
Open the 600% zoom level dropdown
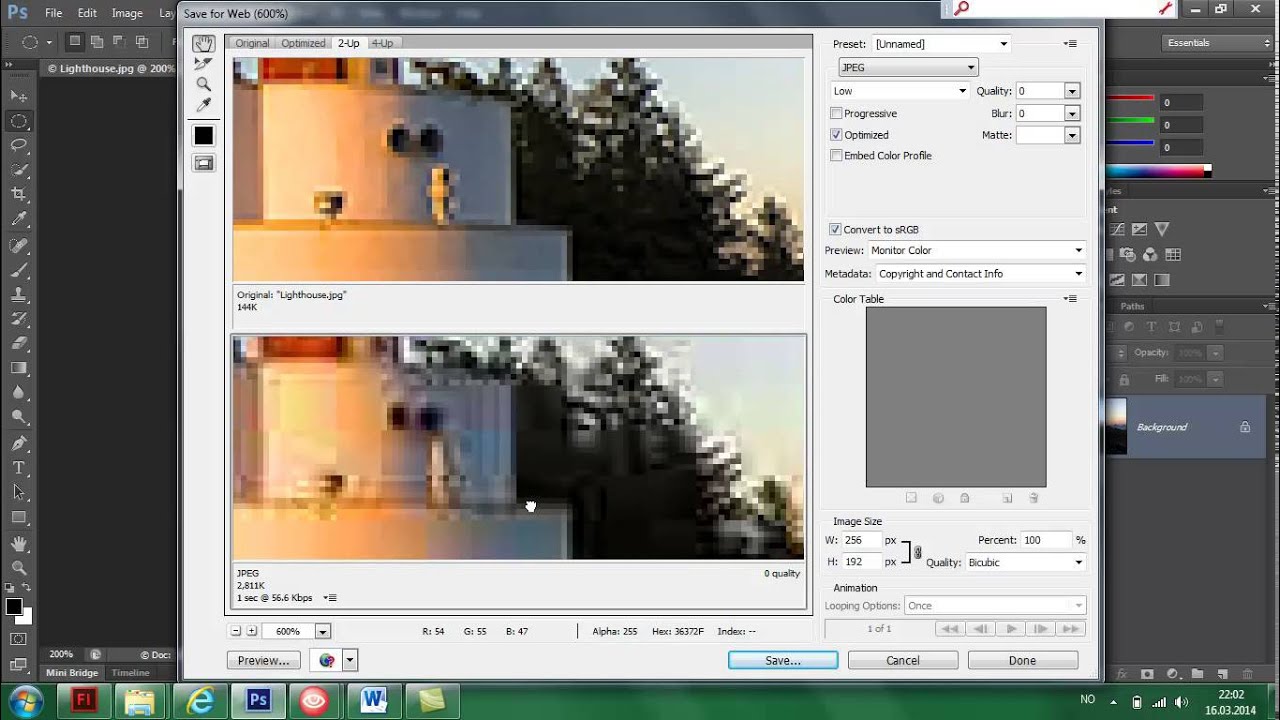coord(323,632)
